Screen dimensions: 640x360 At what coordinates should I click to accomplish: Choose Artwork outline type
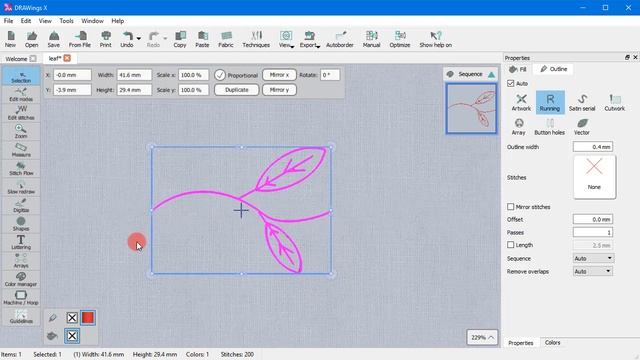[521, 102]
